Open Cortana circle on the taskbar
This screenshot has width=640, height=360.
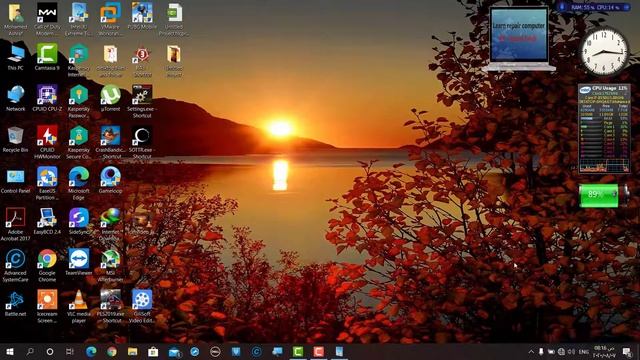tap(50, 351)
